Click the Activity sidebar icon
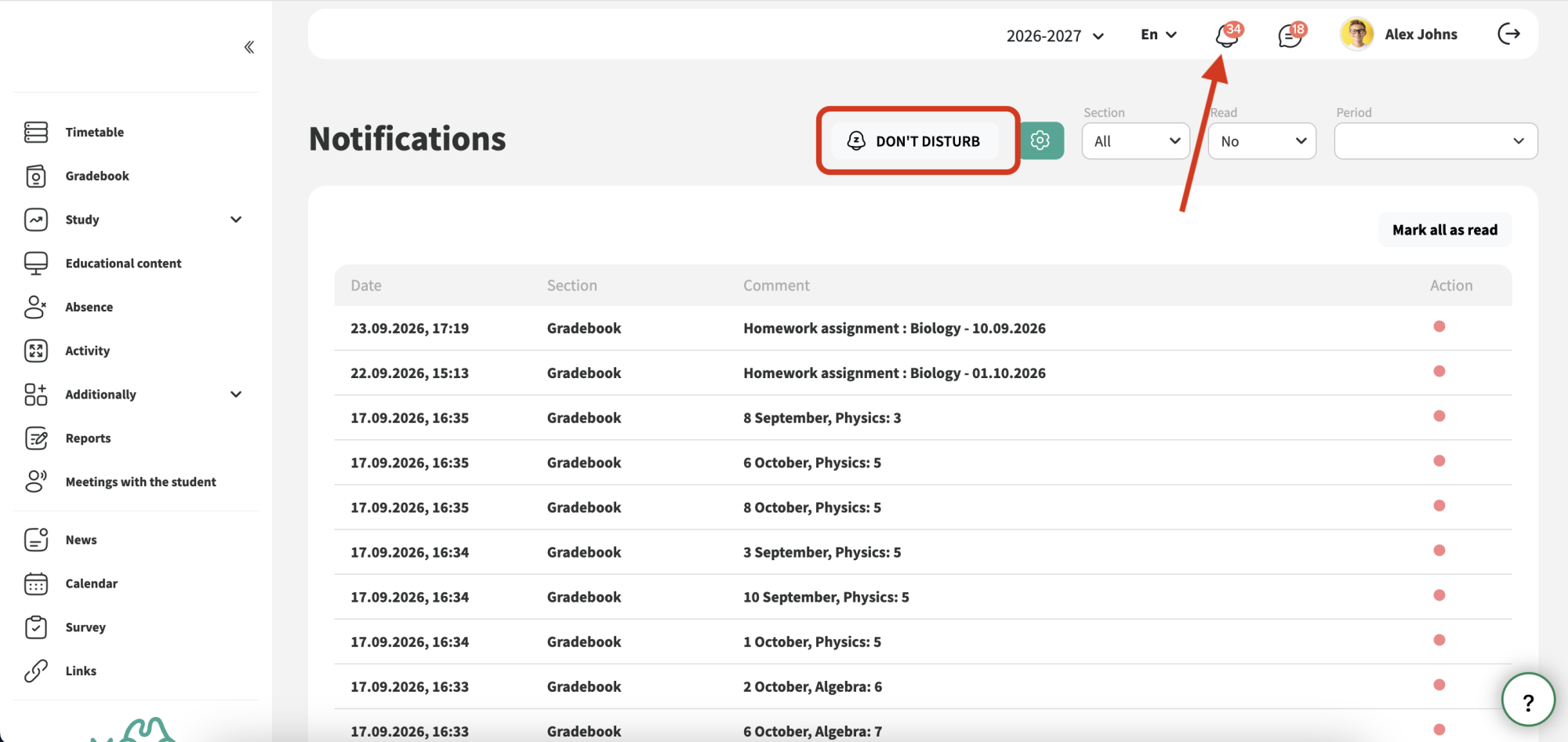The image size is (1568, 742). pyautogui.click(x=36, y=351)
